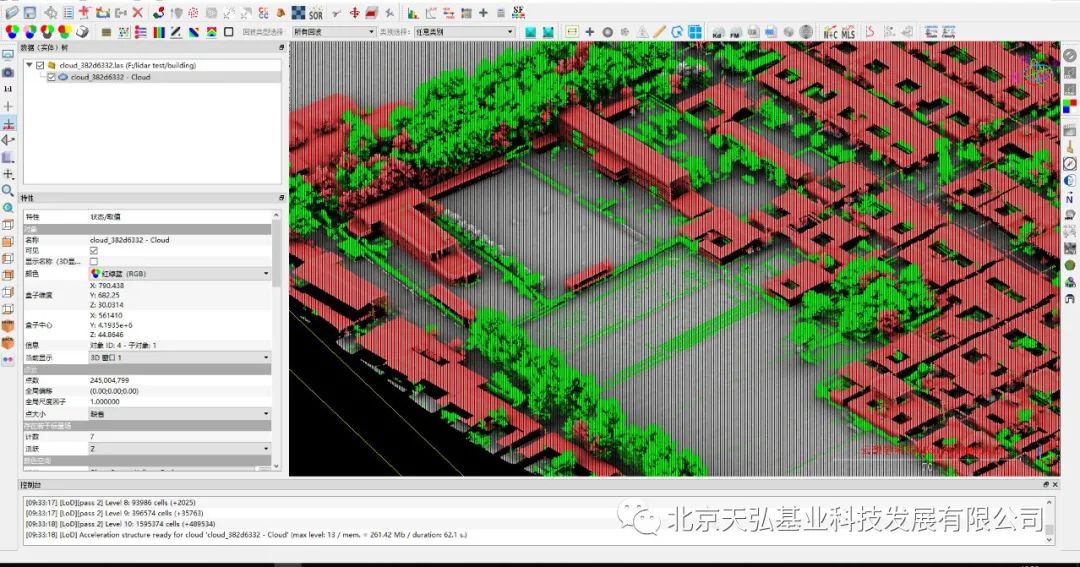Open the MLS plugin icon

(849, 32)
